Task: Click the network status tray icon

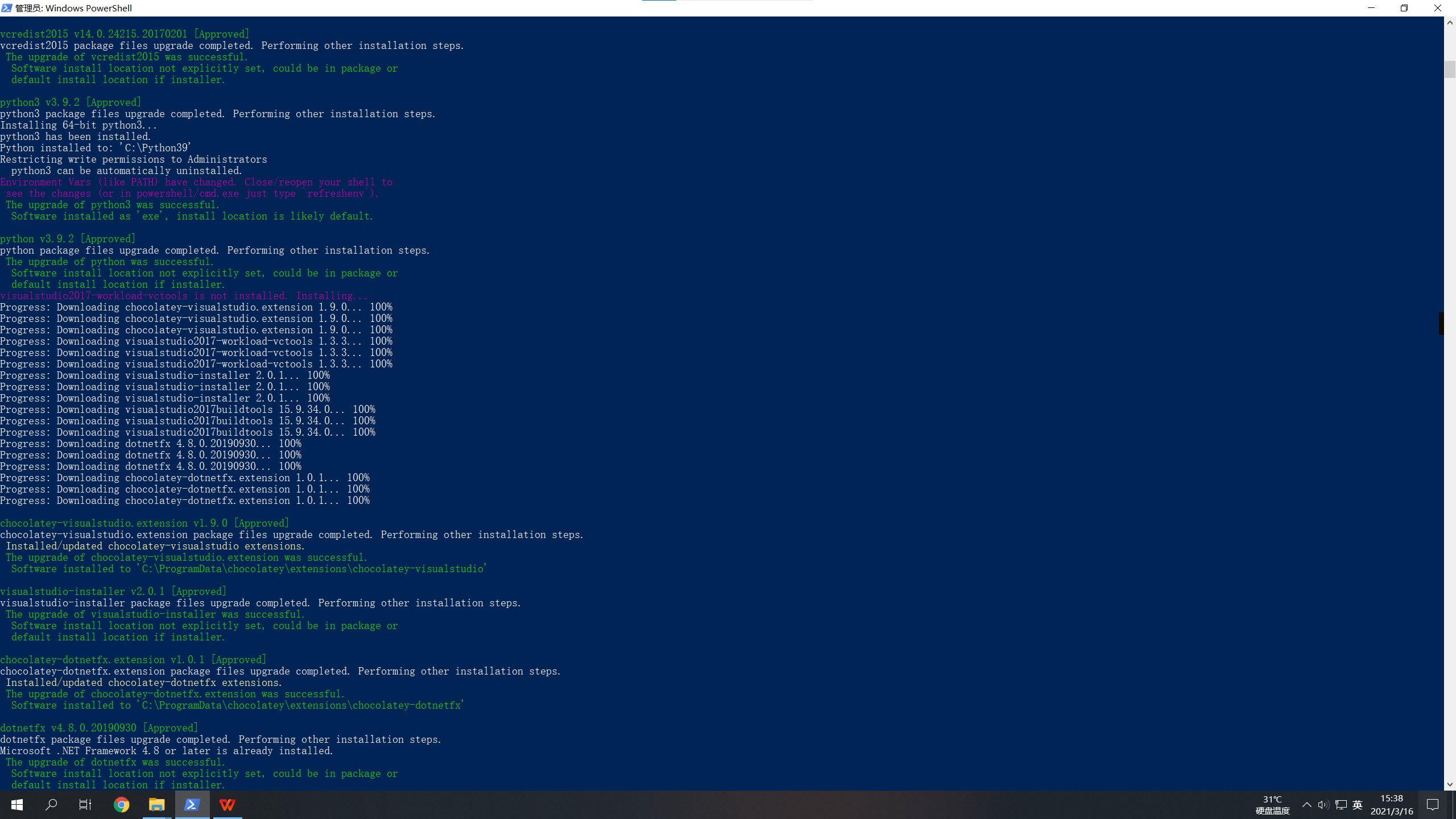Action: [x=1341, y=805]
